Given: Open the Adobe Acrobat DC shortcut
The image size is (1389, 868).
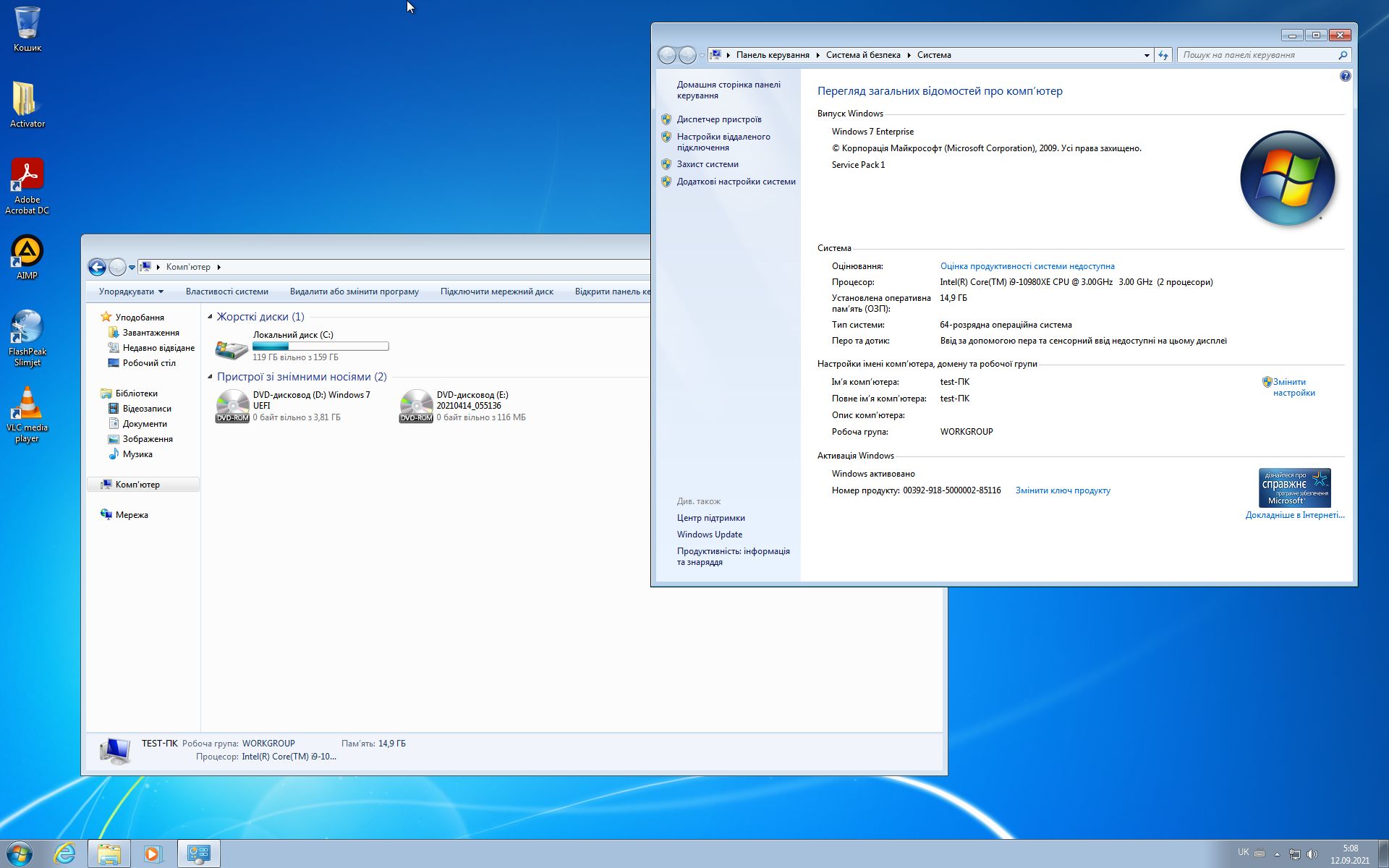Looking at the screenshot, I should [27, 176].
